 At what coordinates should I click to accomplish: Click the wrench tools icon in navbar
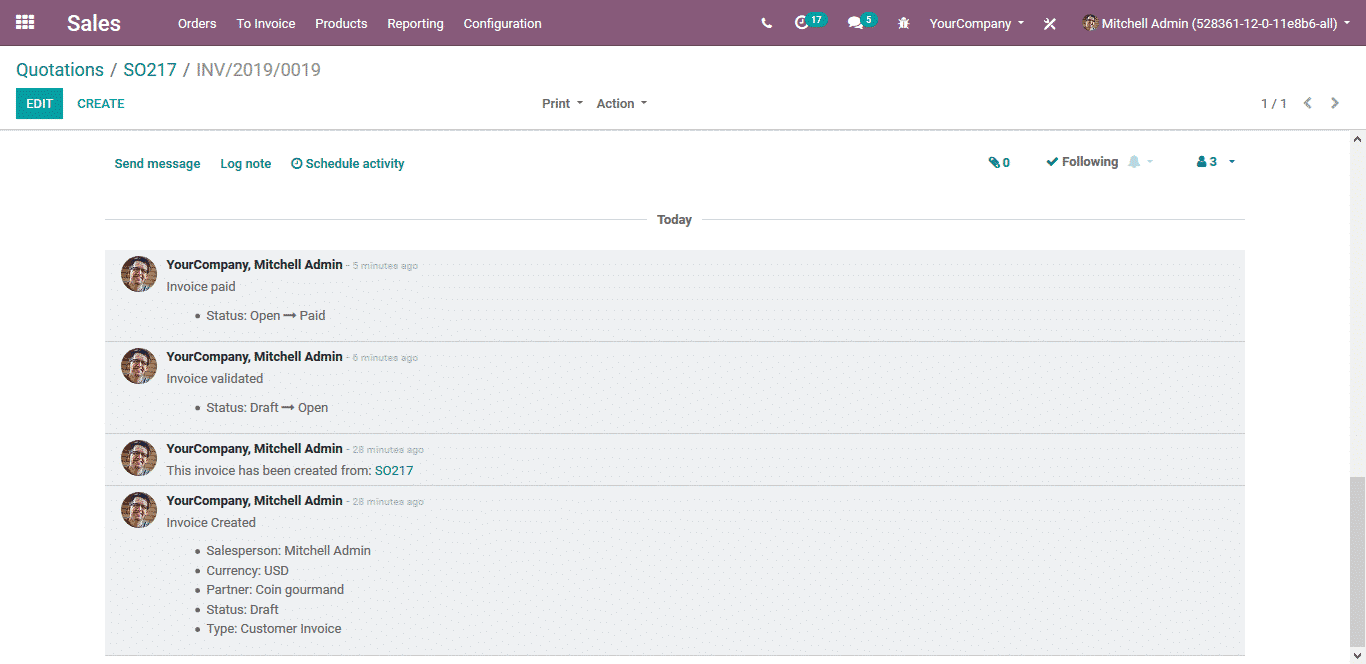(1049, 24)
